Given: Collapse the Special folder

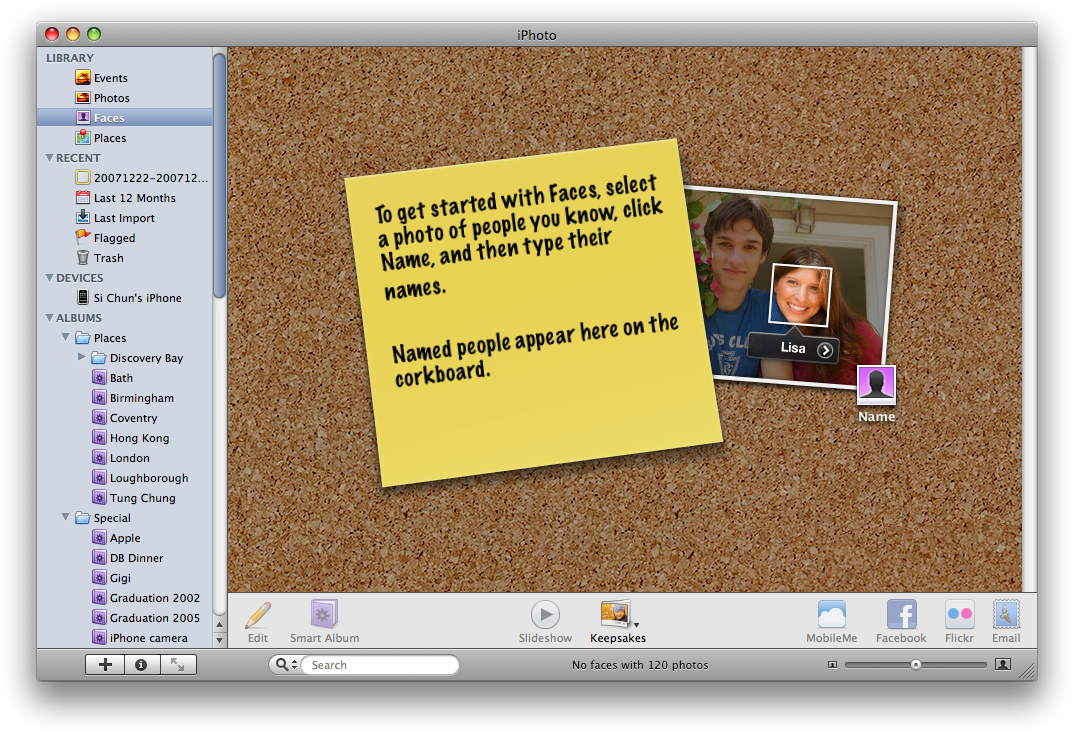Looking at the screenshot, I should click(x=66, y=517).
